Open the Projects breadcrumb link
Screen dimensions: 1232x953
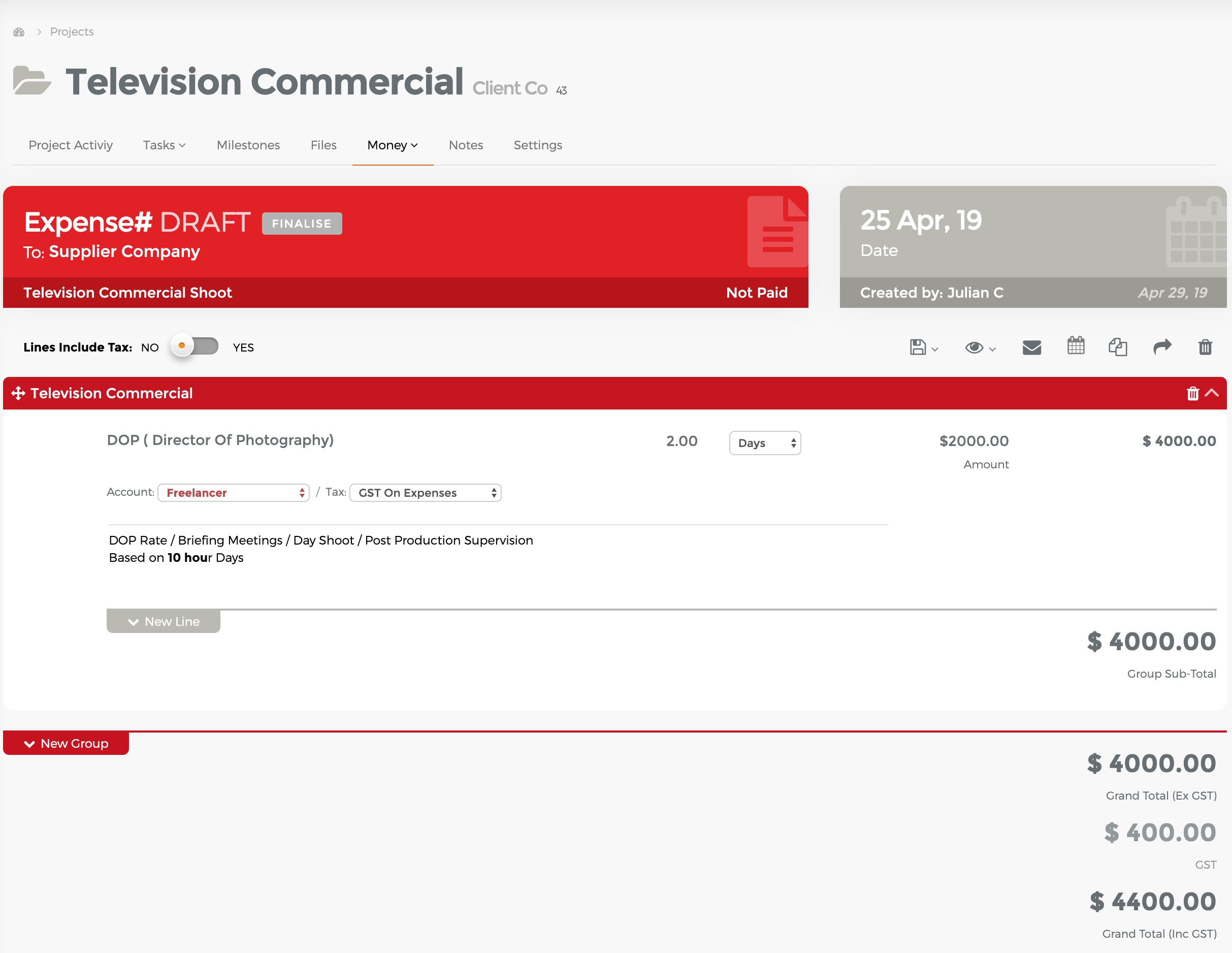[72, 31]
